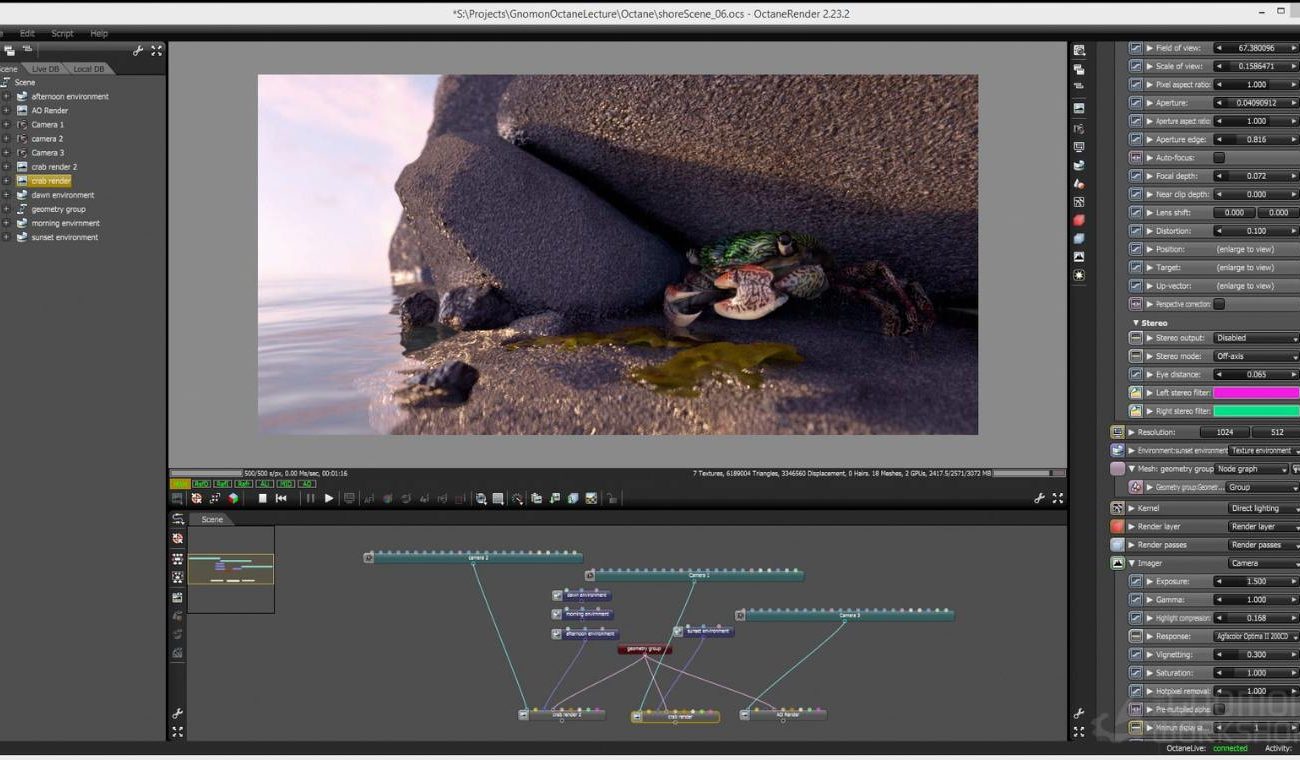Pause the current render
Screen dimensions: 1300x760
(310, 498)
